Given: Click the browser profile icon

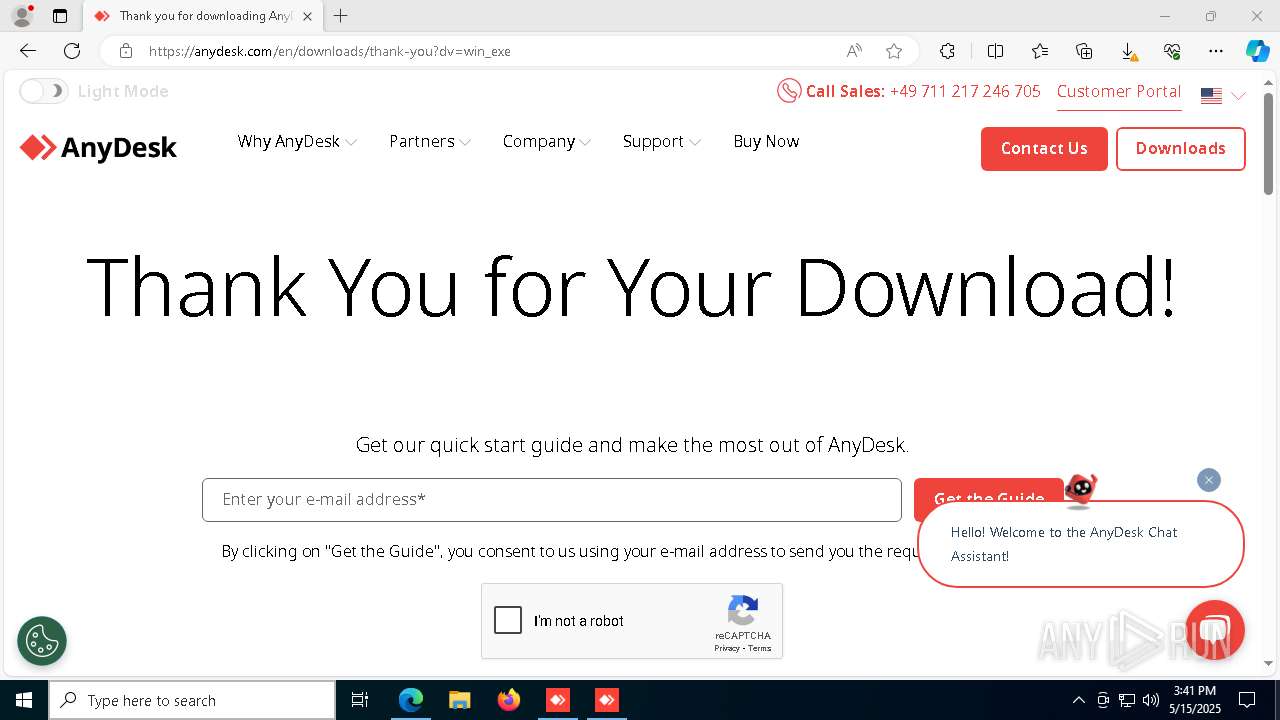Looking at the screenshot, I should pos(22,16).
